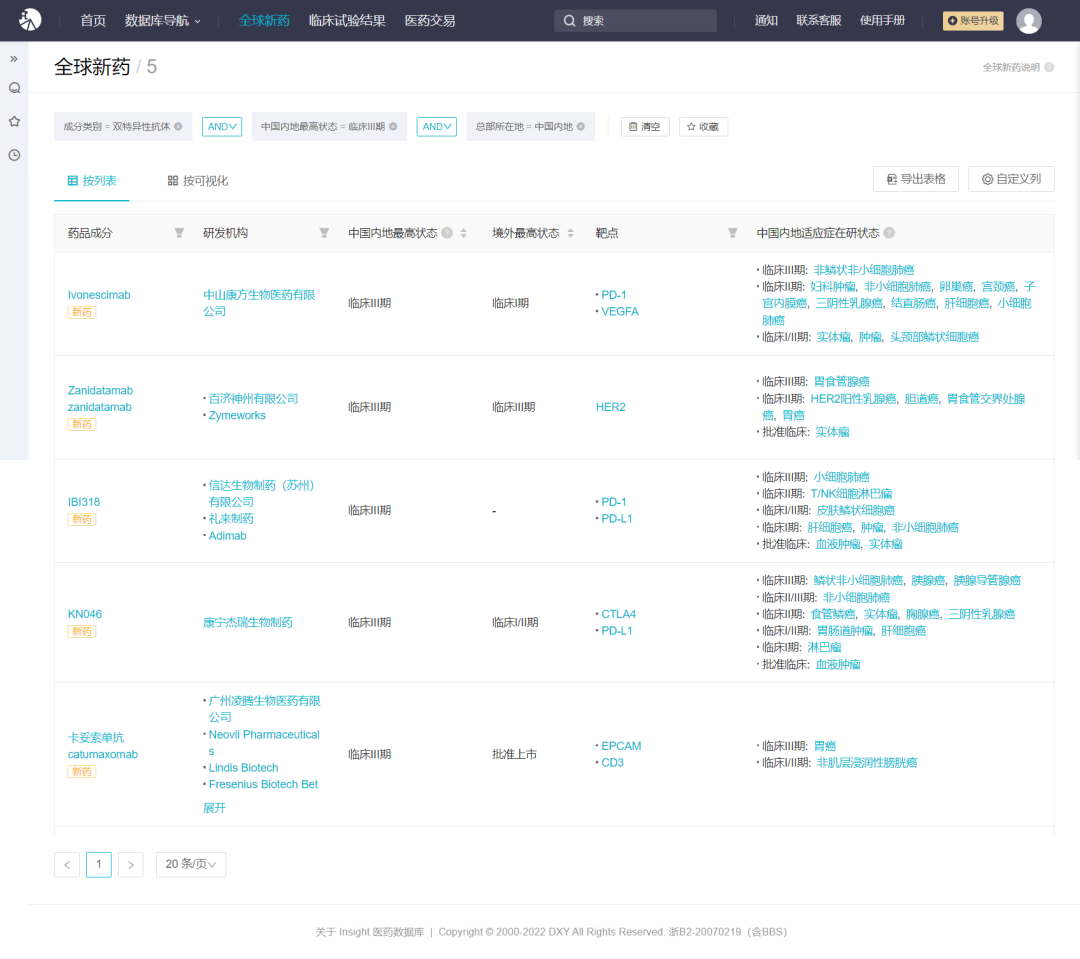Filter the 研发机构 column

(324, 233)
